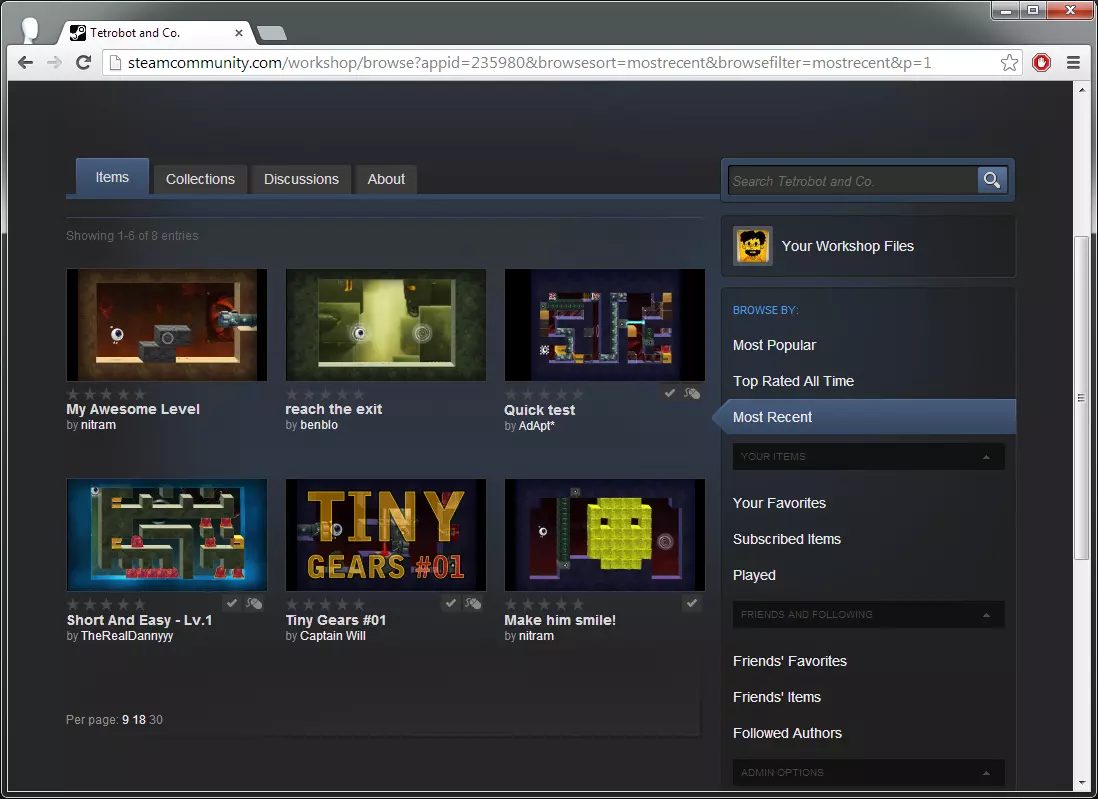Click the star rating under reach the exit
The height and width of the screenshot is (799, 1098).
click(x=326, y=394)
